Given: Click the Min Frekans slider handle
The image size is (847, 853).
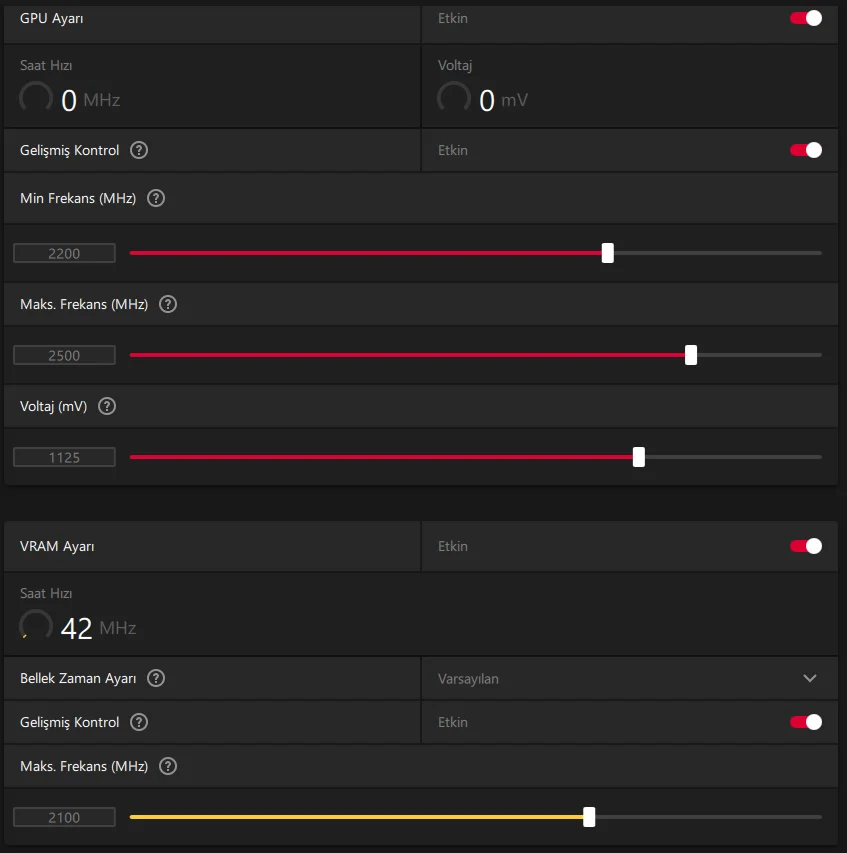Looking at the screenshot, I should [608, 253].
